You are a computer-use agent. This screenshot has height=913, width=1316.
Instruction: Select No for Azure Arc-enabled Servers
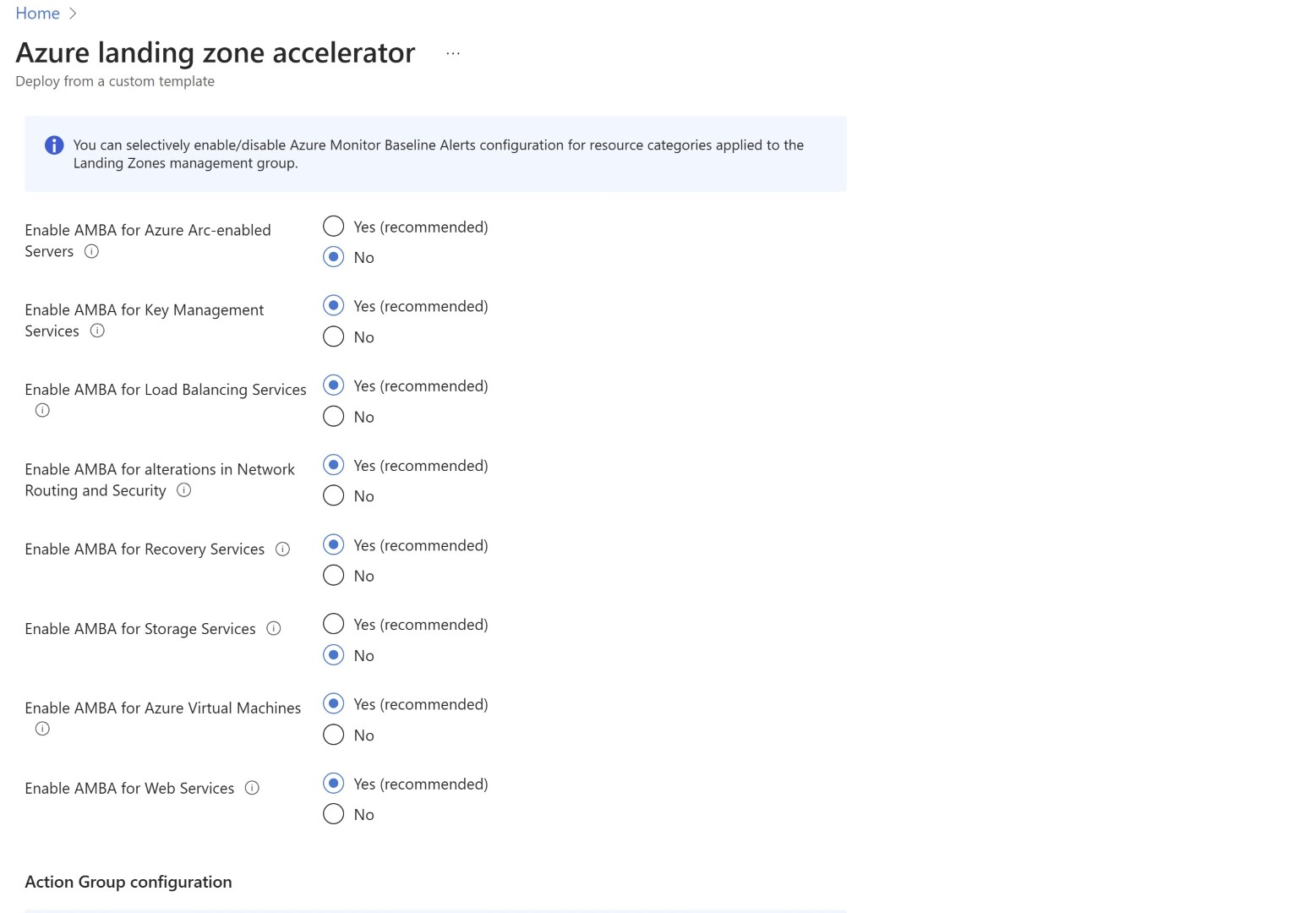[334, 257]
